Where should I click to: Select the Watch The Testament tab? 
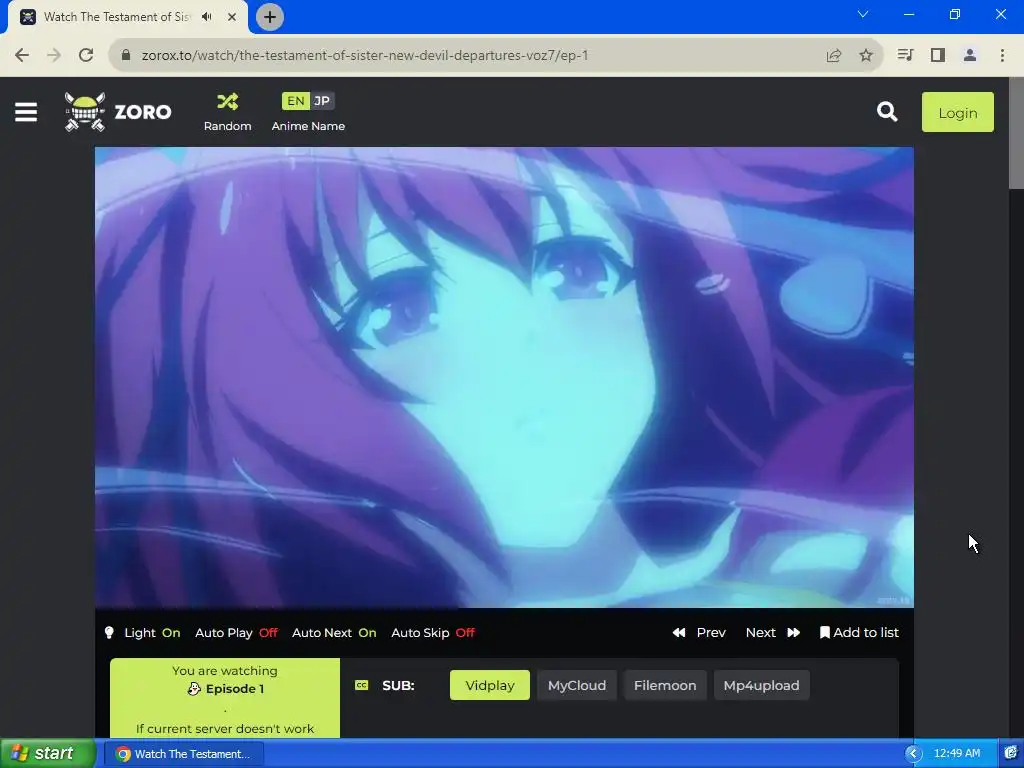click(x=116, y=17)
